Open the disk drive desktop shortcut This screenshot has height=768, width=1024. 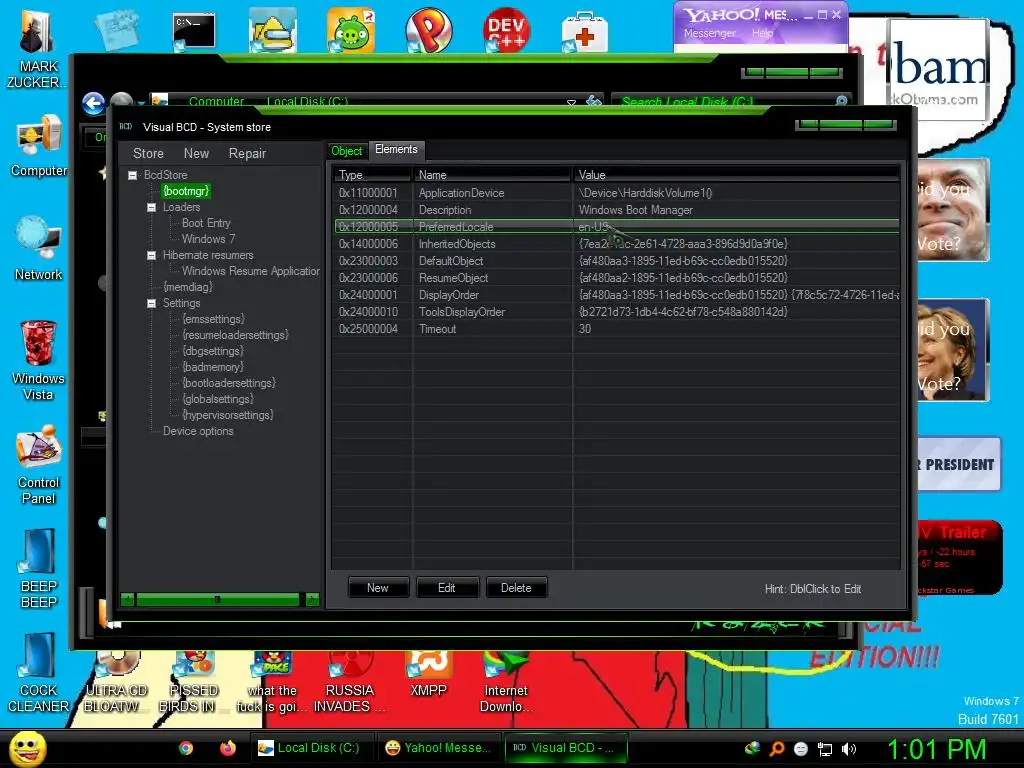pyautogui.click(x=272, y=31)
